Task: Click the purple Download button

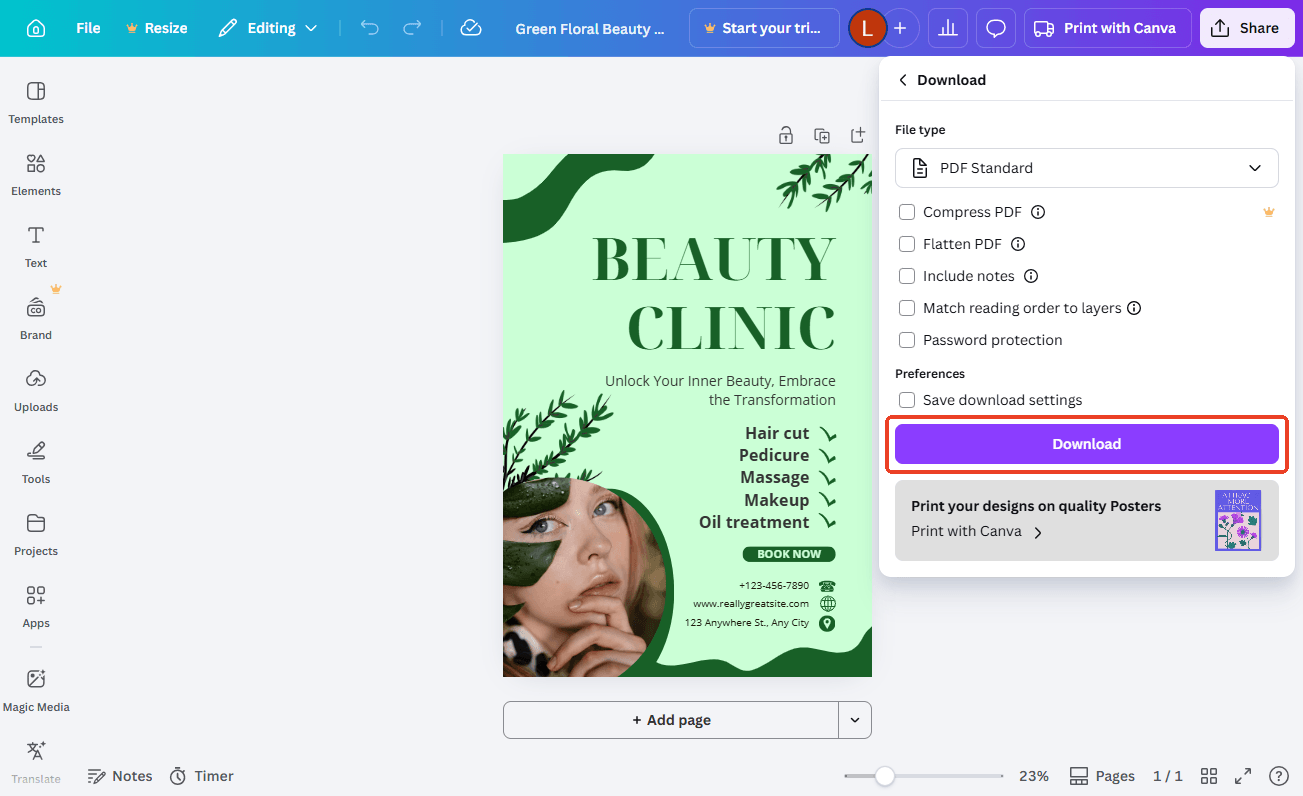Action: pos(1087,443)
